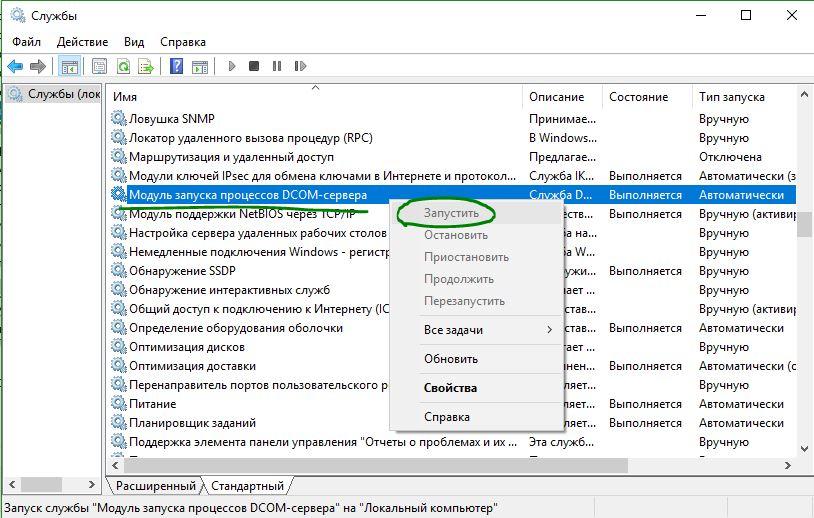
Task: Select Настройка сервера удаленных рабочих столов
Action: coord(257,233)
